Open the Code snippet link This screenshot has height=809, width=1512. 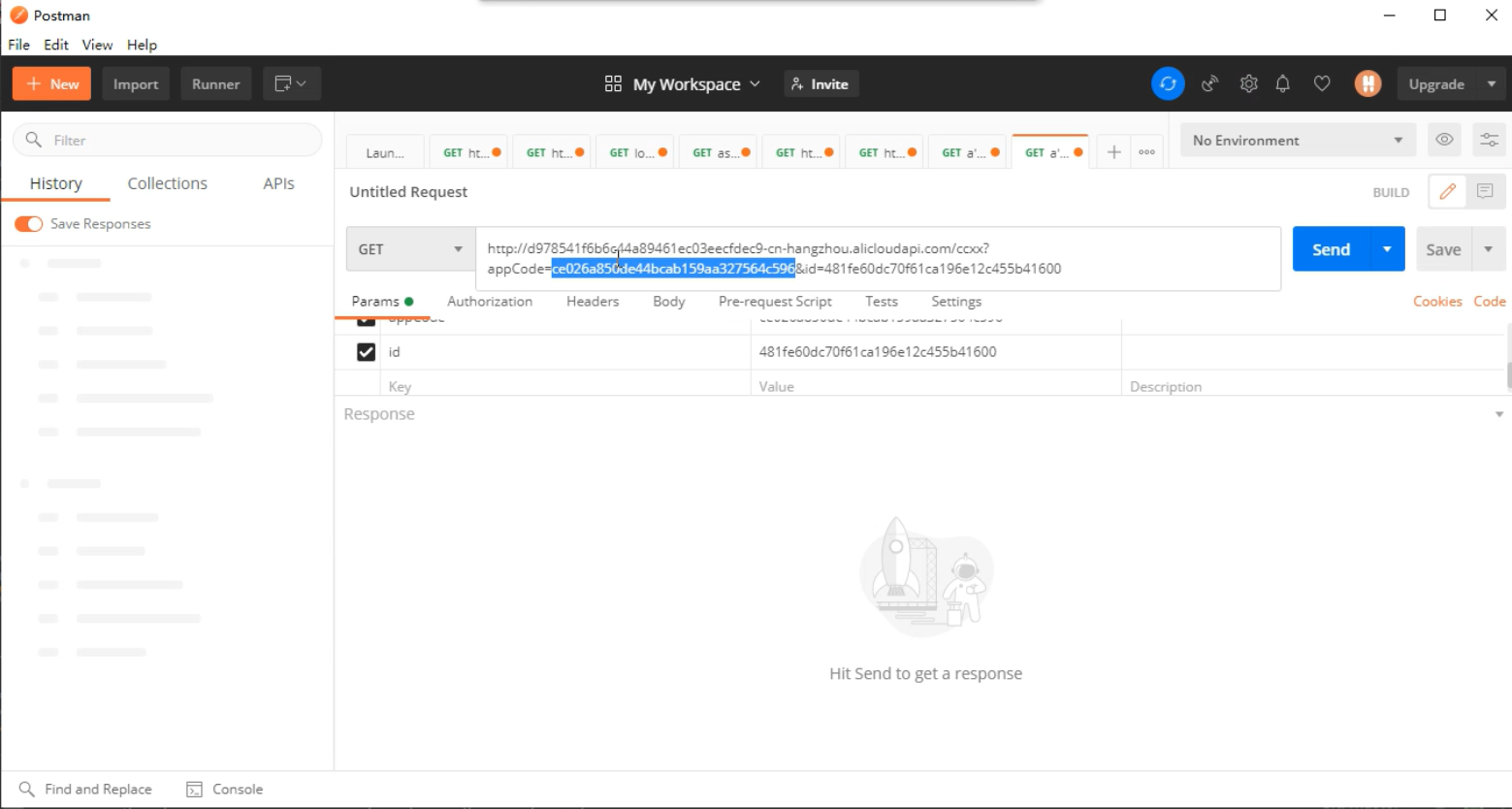coord(1490,302)
